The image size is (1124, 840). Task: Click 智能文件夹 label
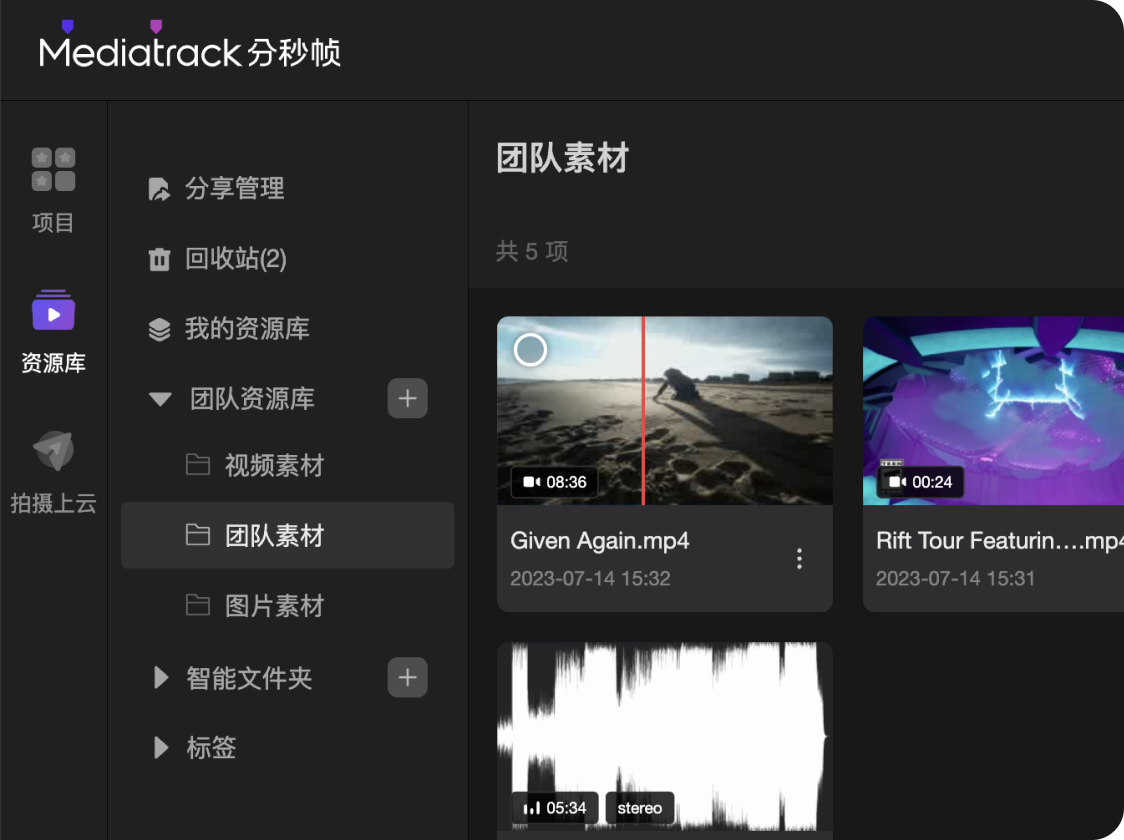249,678
